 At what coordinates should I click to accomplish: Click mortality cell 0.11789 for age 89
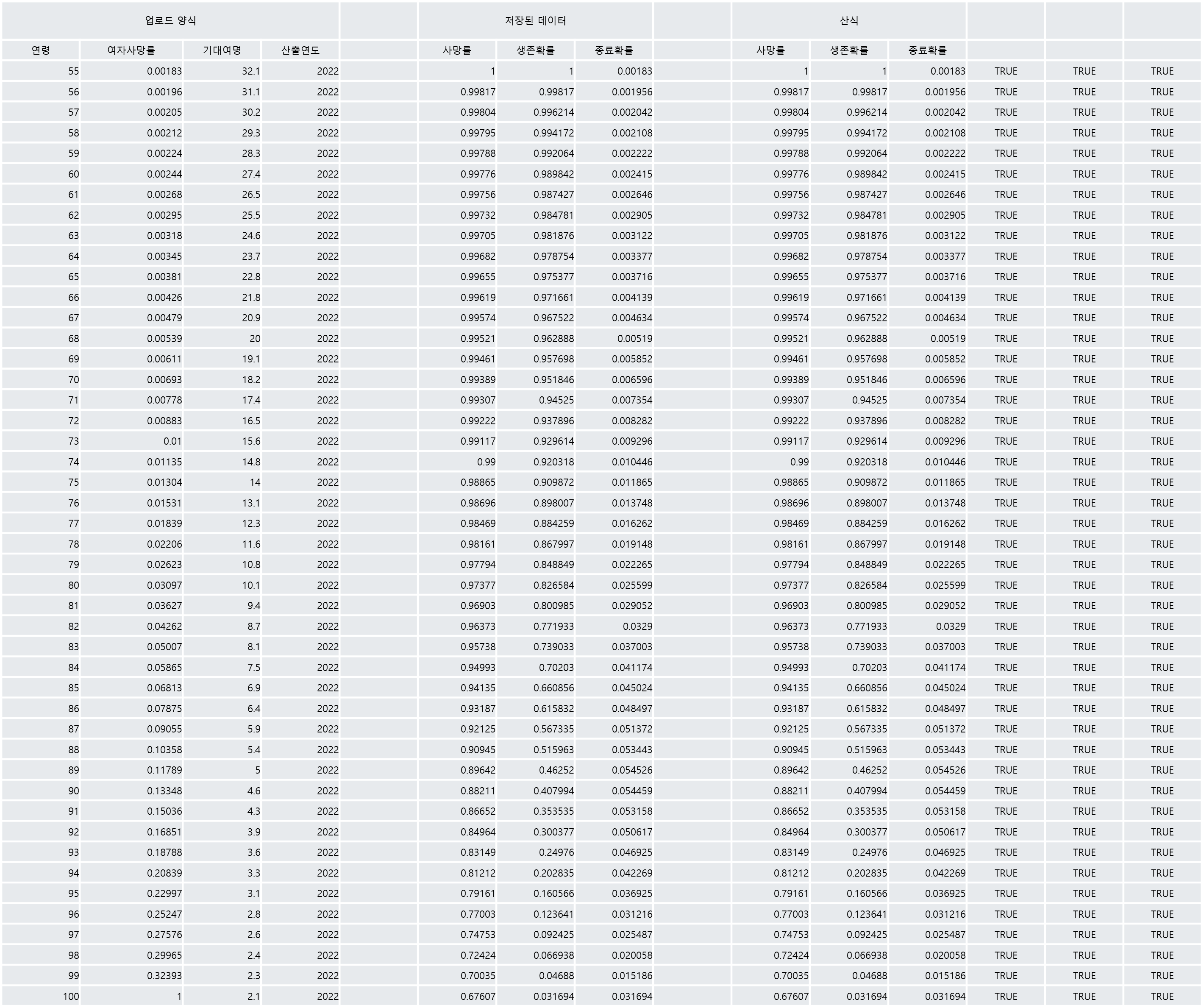point(164,770)
